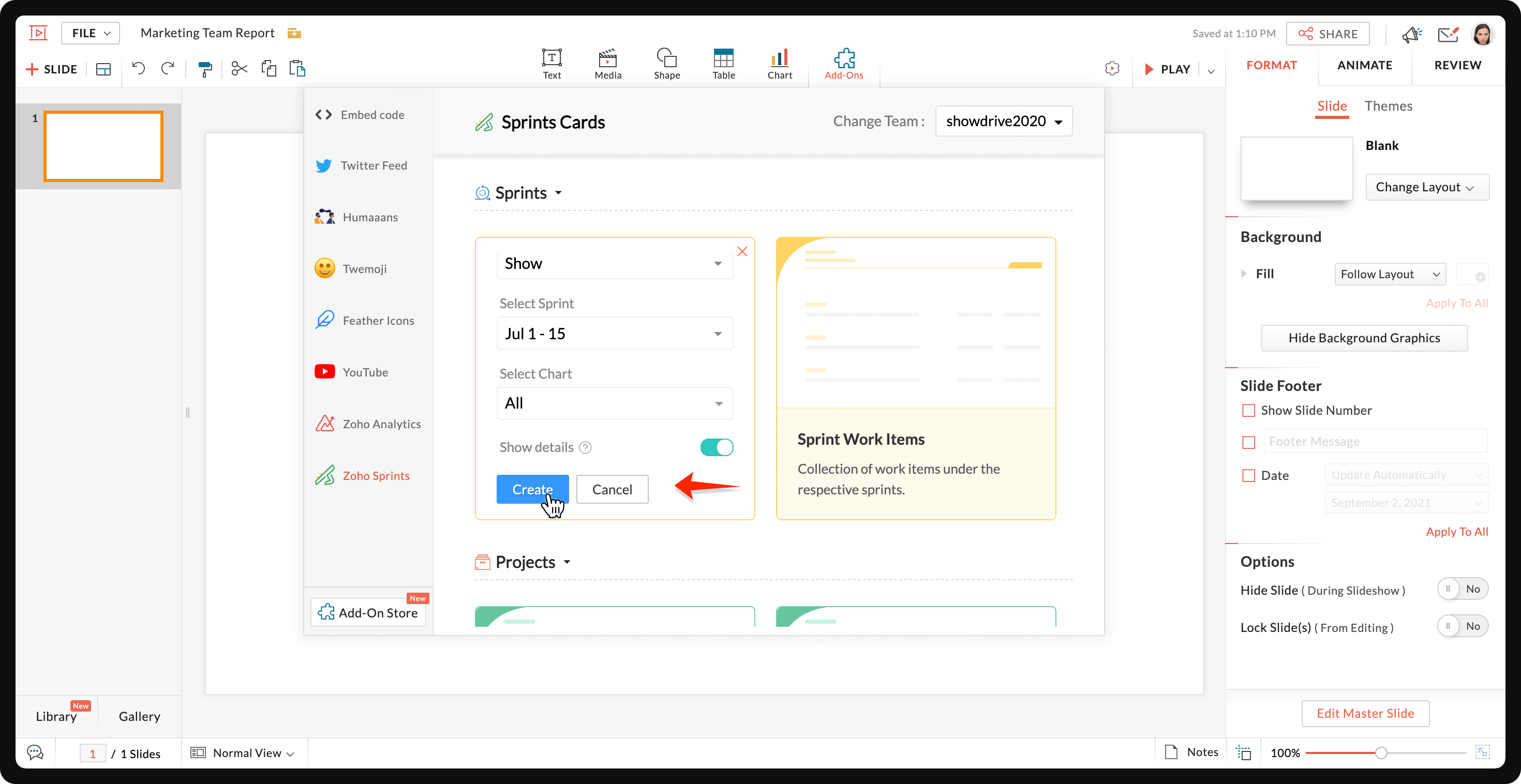Switch to the Themes tab

tap(1388, 106)
